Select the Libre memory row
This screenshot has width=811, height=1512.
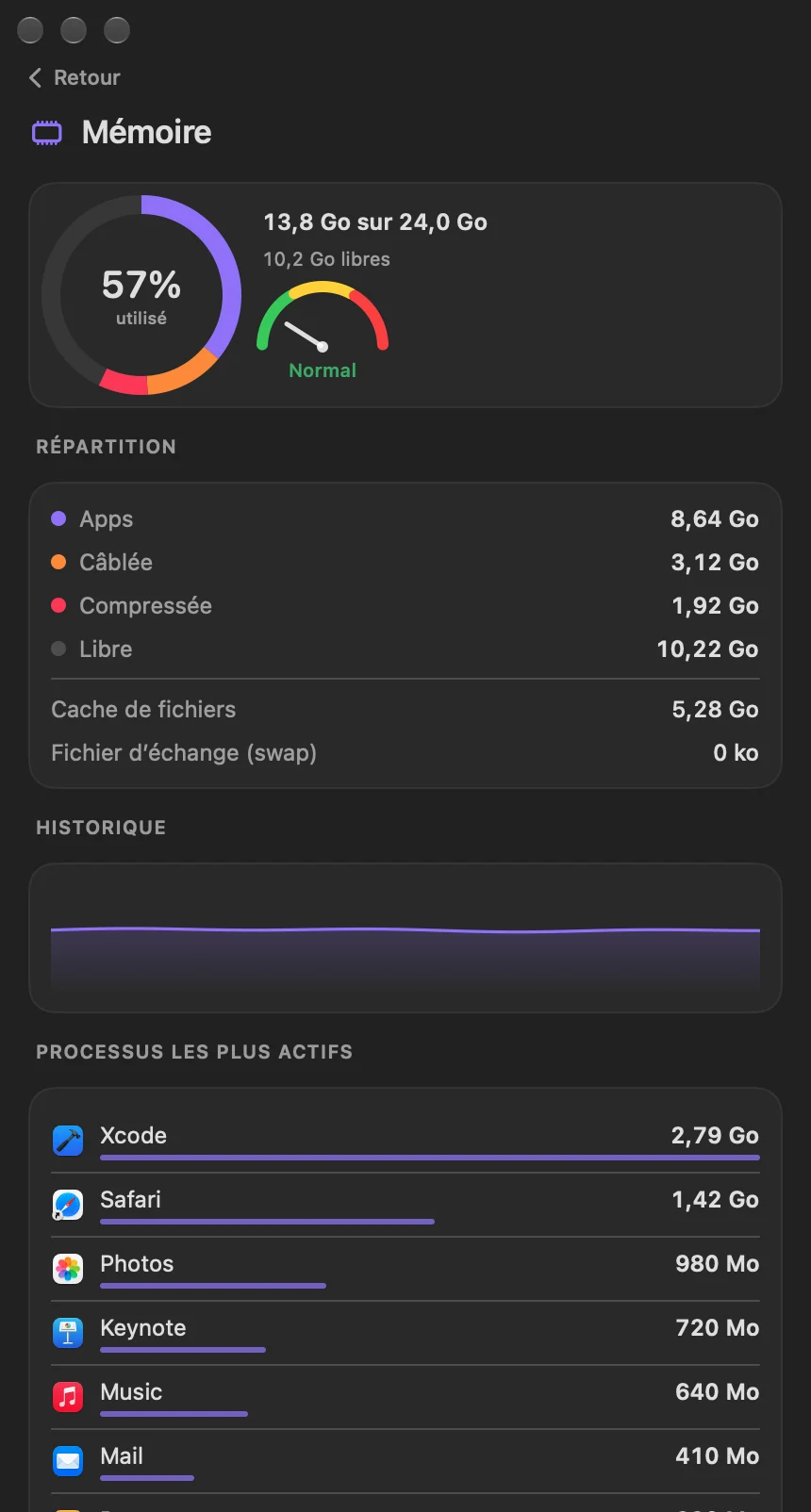405,649
